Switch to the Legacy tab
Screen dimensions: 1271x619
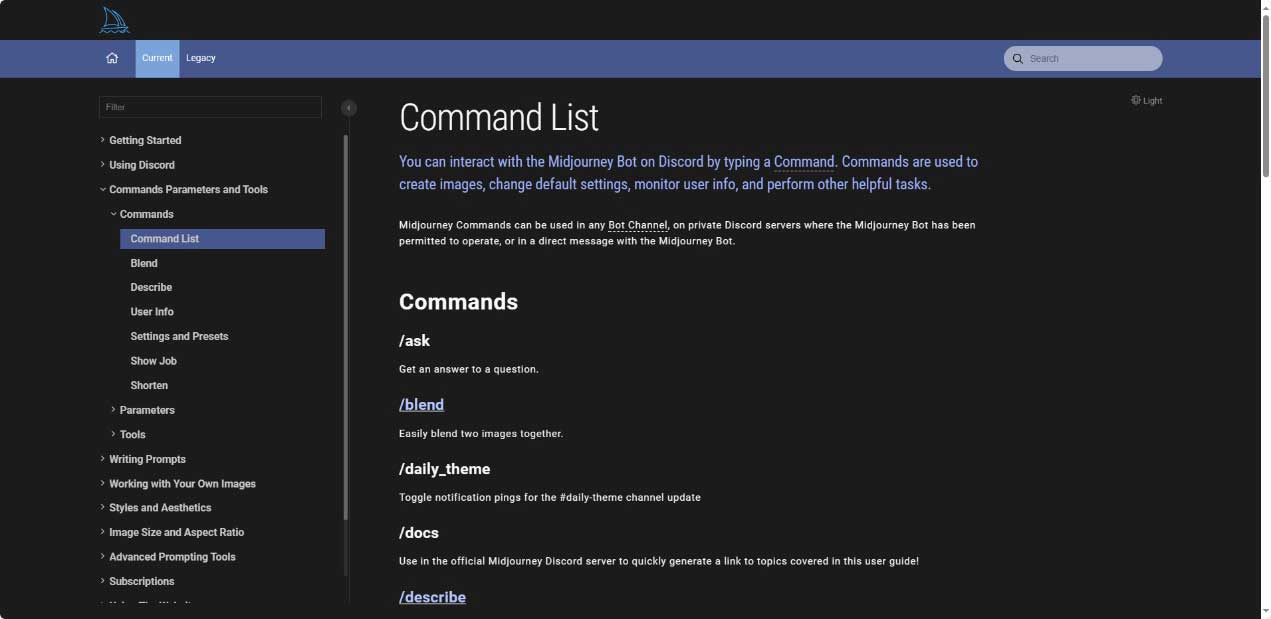(x=201, y=58)
